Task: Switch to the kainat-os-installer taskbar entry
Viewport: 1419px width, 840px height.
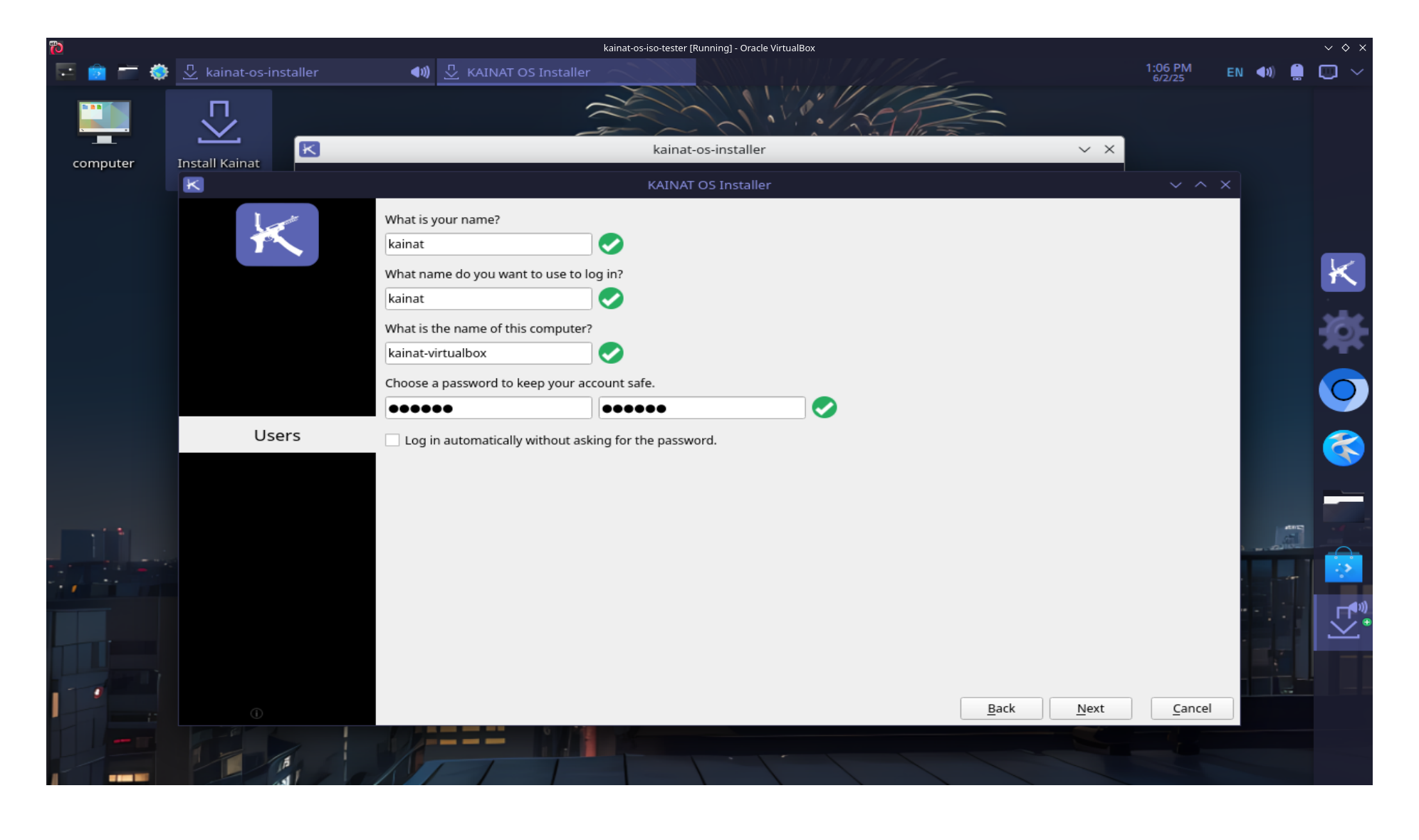Action: pos(305,72)
